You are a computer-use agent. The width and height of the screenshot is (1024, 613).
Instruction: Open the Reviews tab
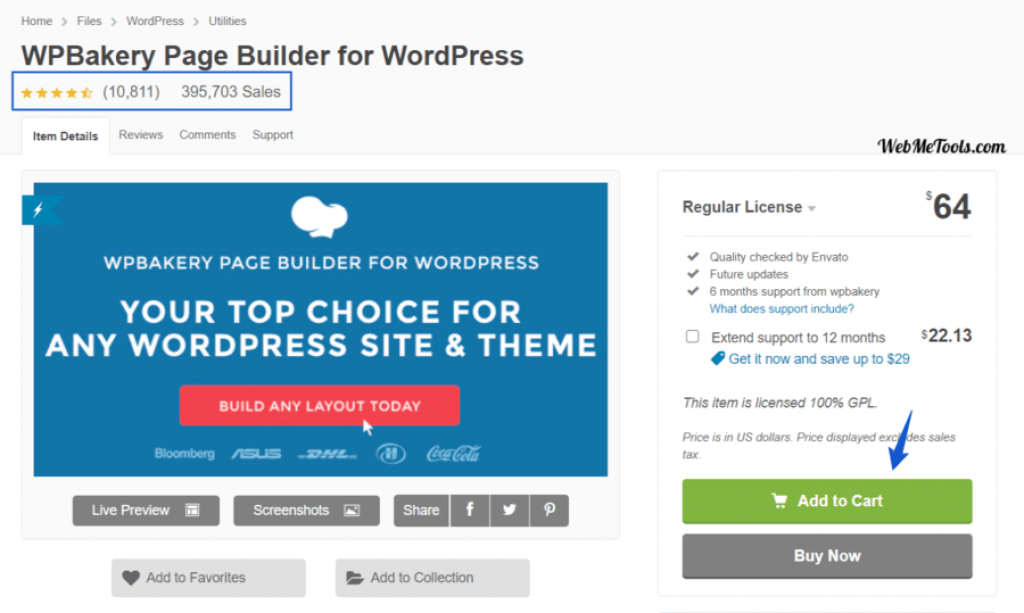pyautogui.click(x=140, y=134)
